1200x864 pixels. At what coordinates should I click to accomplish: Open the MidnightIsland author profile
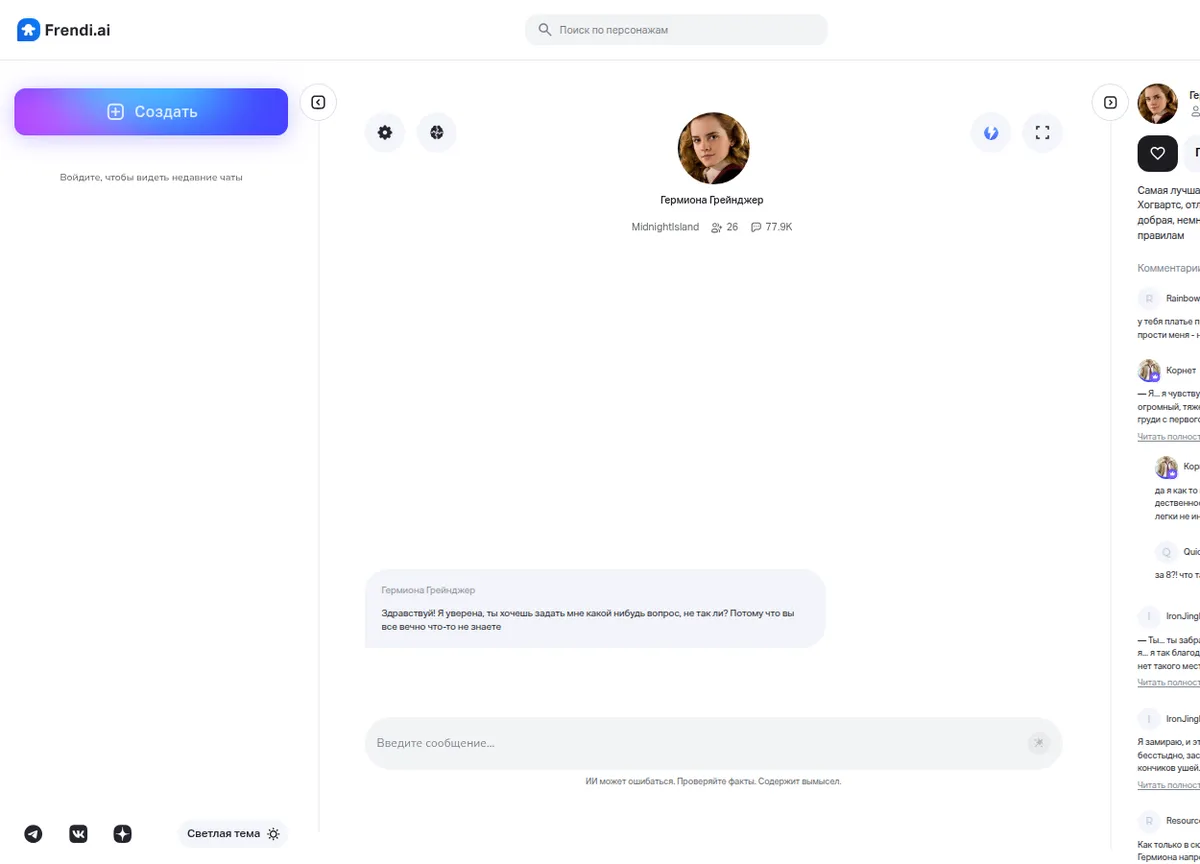pyautogui.click(x=665, y=227)
